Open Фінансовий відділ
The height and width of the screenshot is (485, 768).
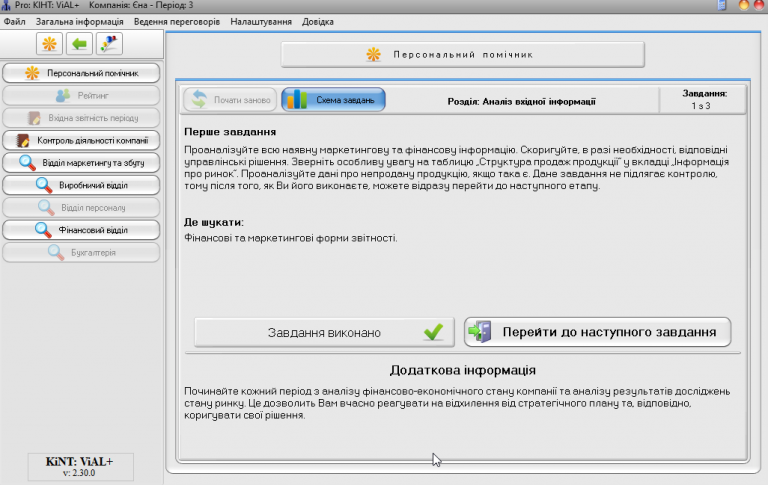coord(81,230)
